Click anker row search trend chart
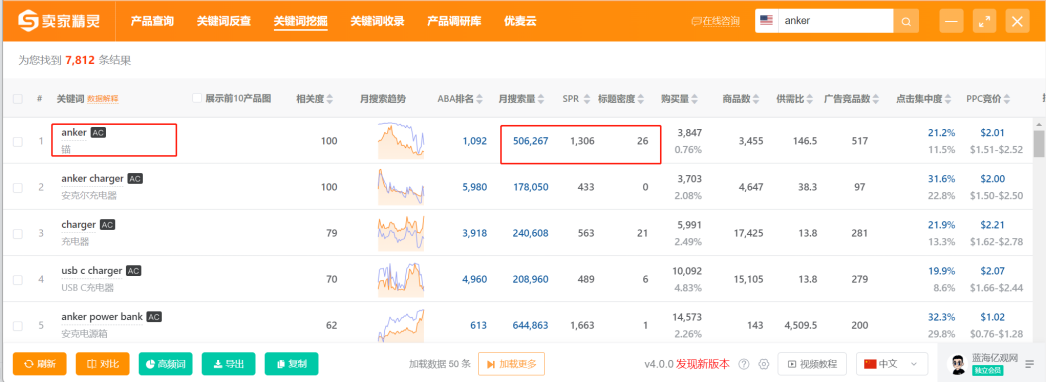This screenshot has height=382, width=1046. click(401, 140)
